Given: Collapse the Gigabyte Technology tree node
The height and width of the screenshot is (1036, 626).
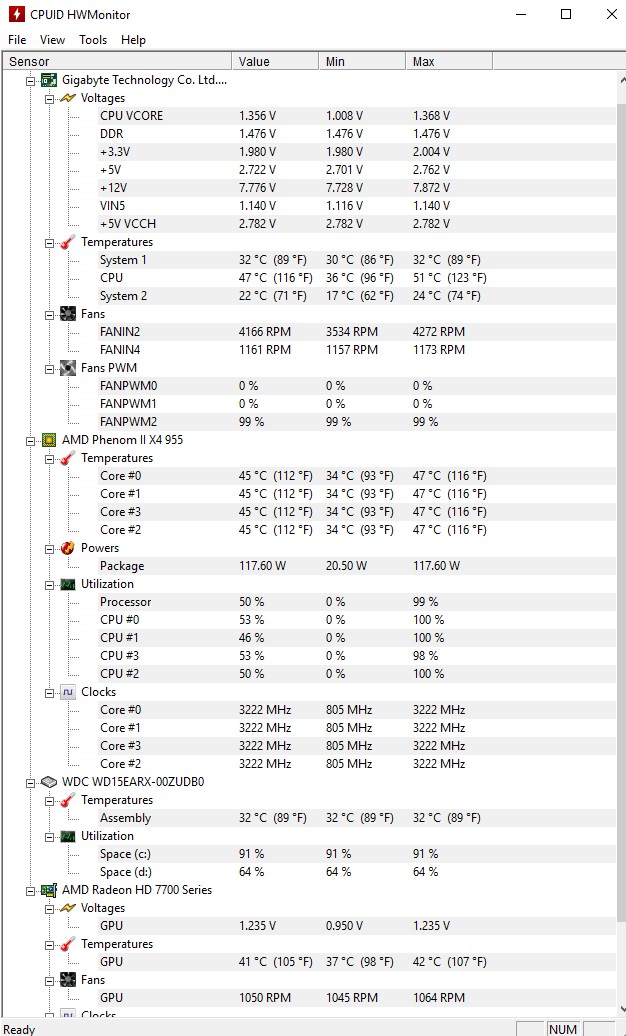Looking at the screenshot, I should 31,80.
